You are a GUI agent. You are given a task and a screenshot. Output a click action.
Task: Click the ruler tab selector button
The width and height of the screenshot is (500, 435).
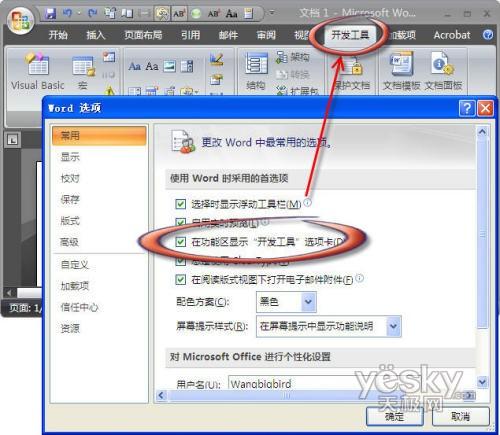click(12, 140)
